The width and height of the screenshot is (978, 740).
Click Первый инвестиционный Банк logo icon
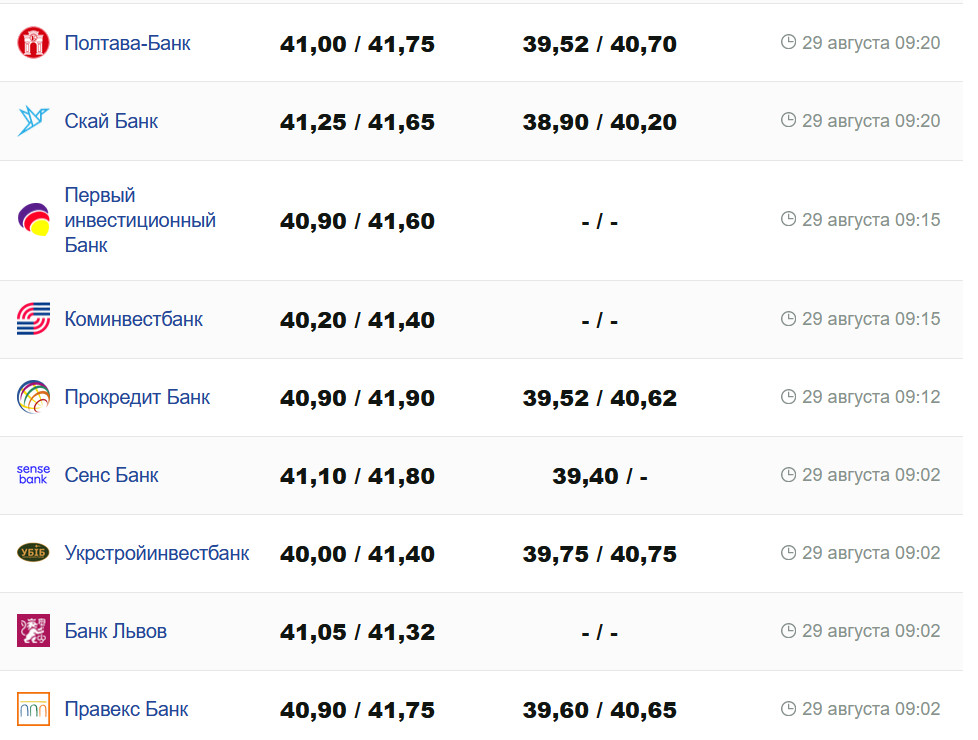[x=33, y=220]
